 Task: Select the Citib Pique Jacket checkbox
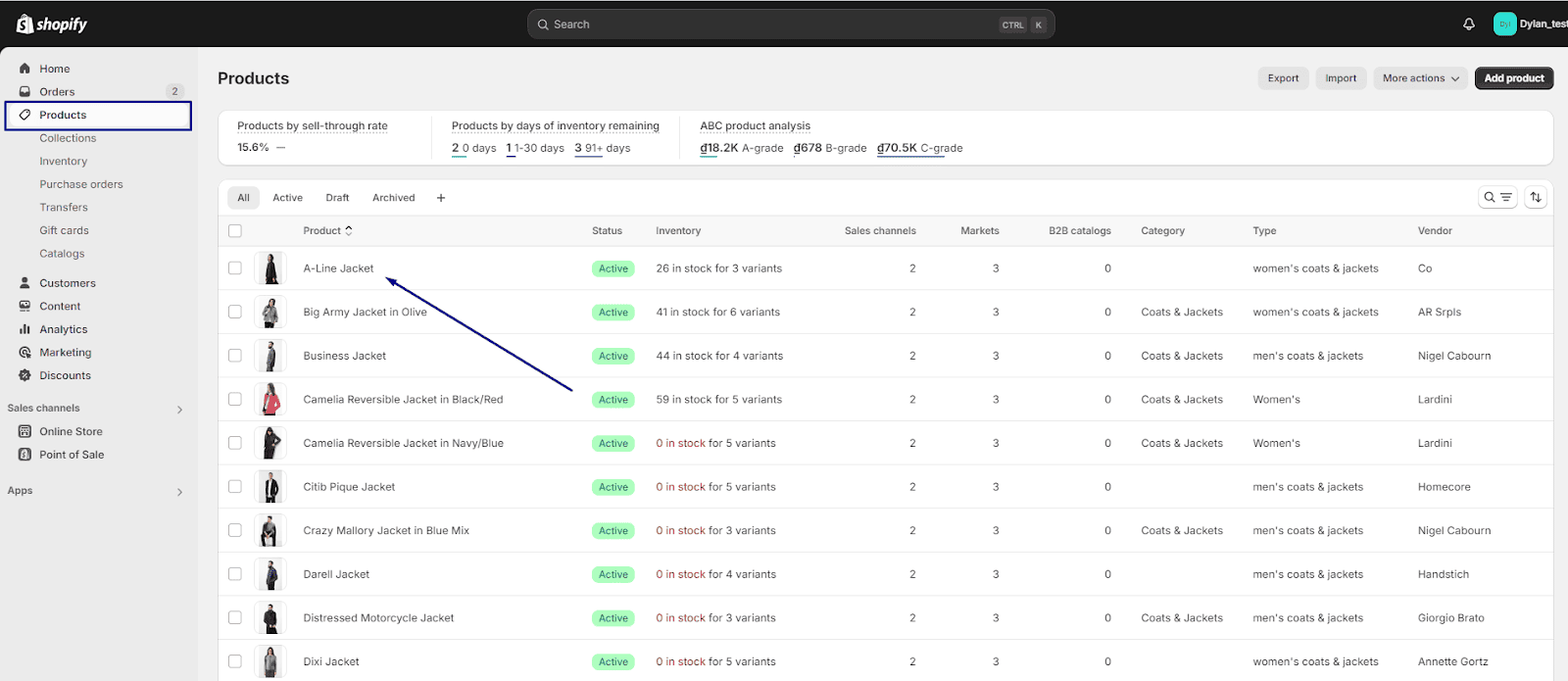(x=235, y=487)
